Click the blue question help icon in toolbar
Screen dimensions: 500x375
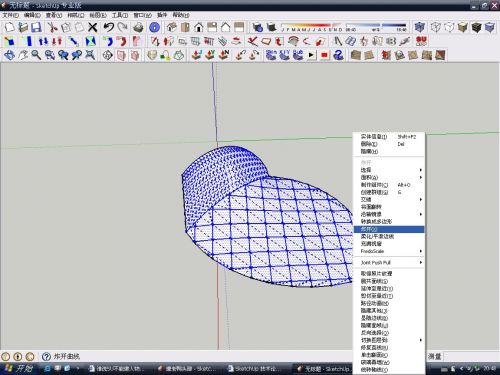coord(338,55)
